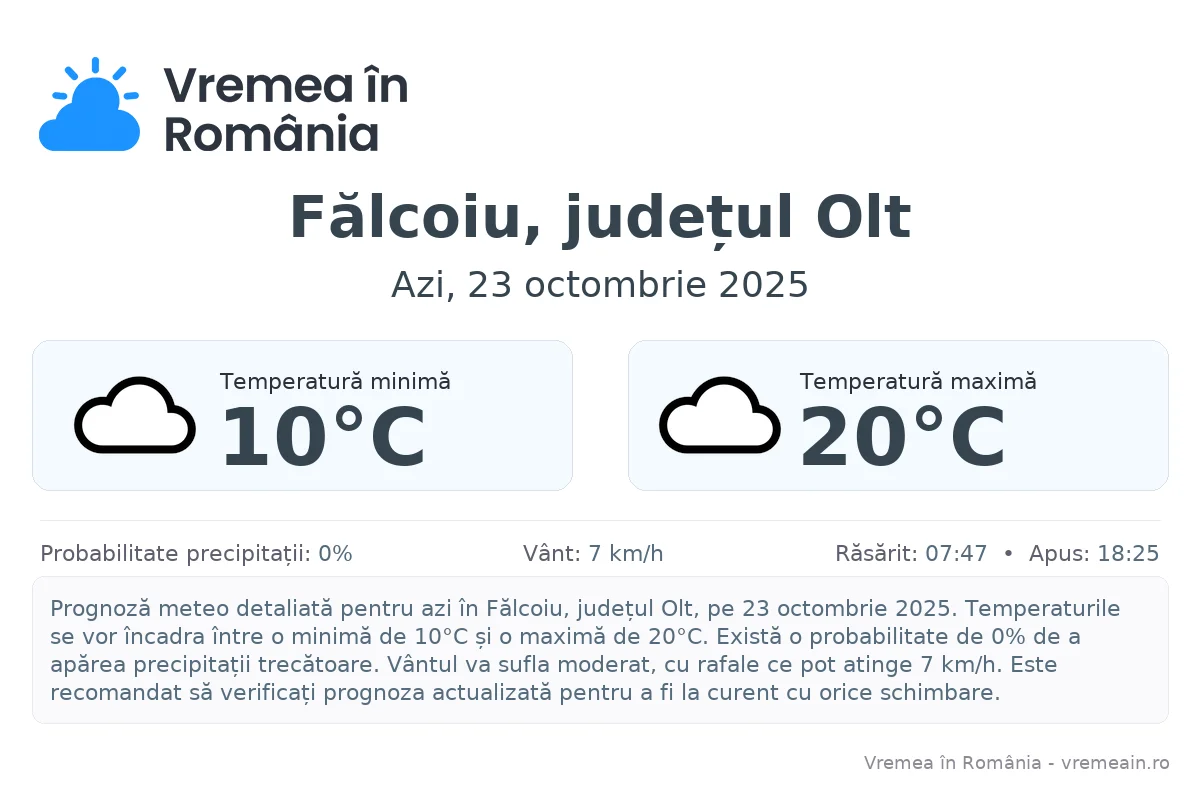Click the date Azi, 23 octombrie 2025

click(x=600, y=285)
